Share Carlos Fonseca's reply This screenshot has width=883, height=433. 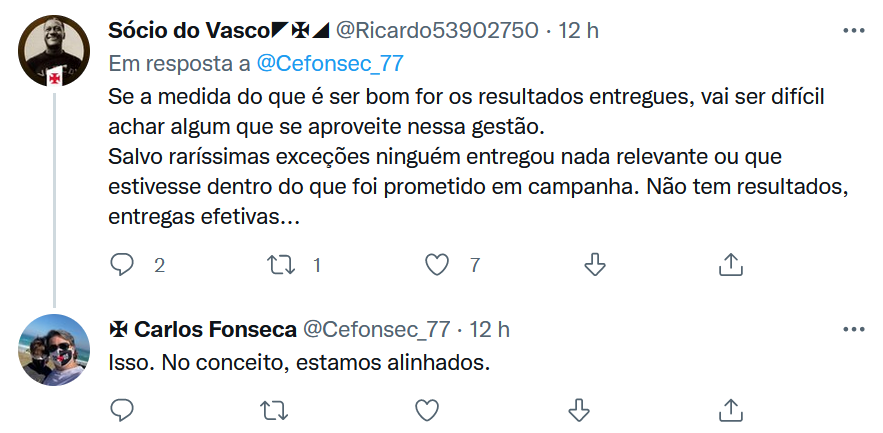coord(731,410)
